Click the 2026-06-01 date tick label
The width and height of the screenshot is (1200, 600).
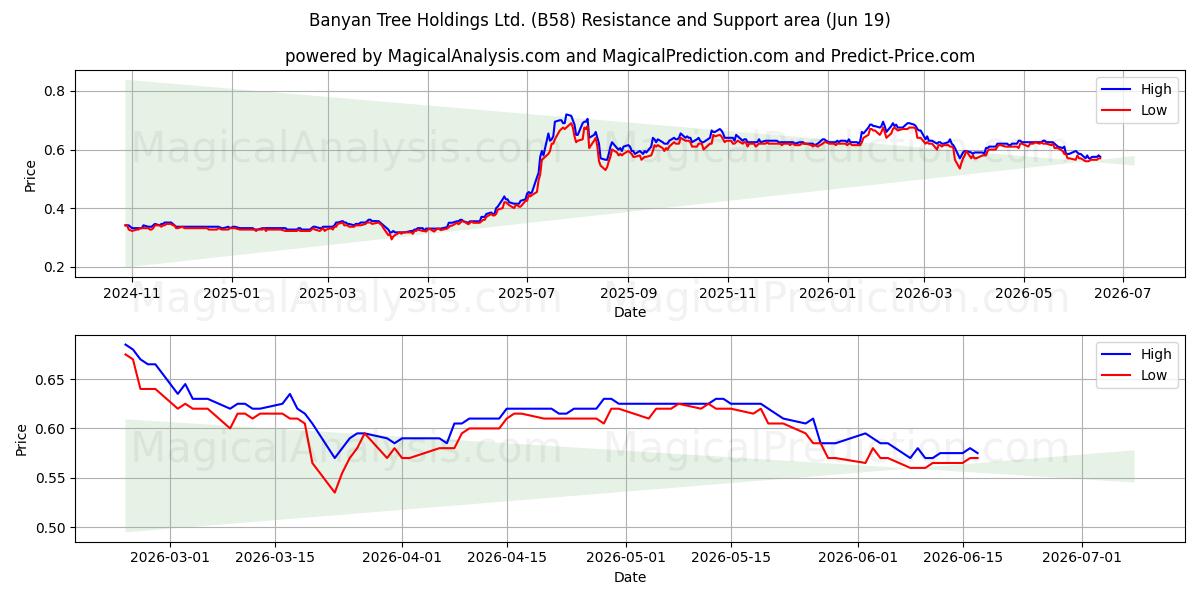[x=858, y=560]
